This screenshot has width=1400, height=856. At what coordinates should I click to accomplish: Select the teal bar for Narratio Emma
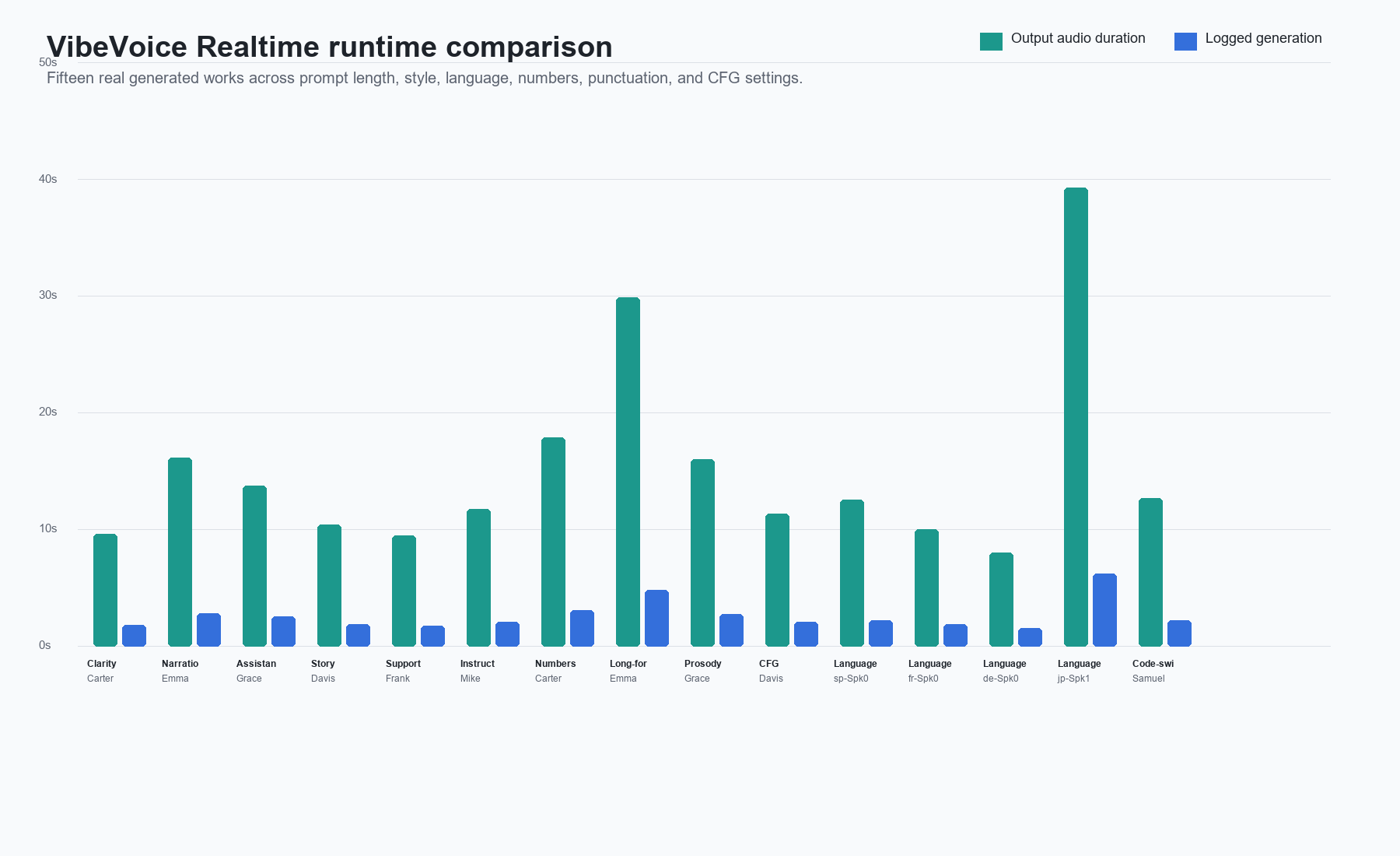pos(180,552)
